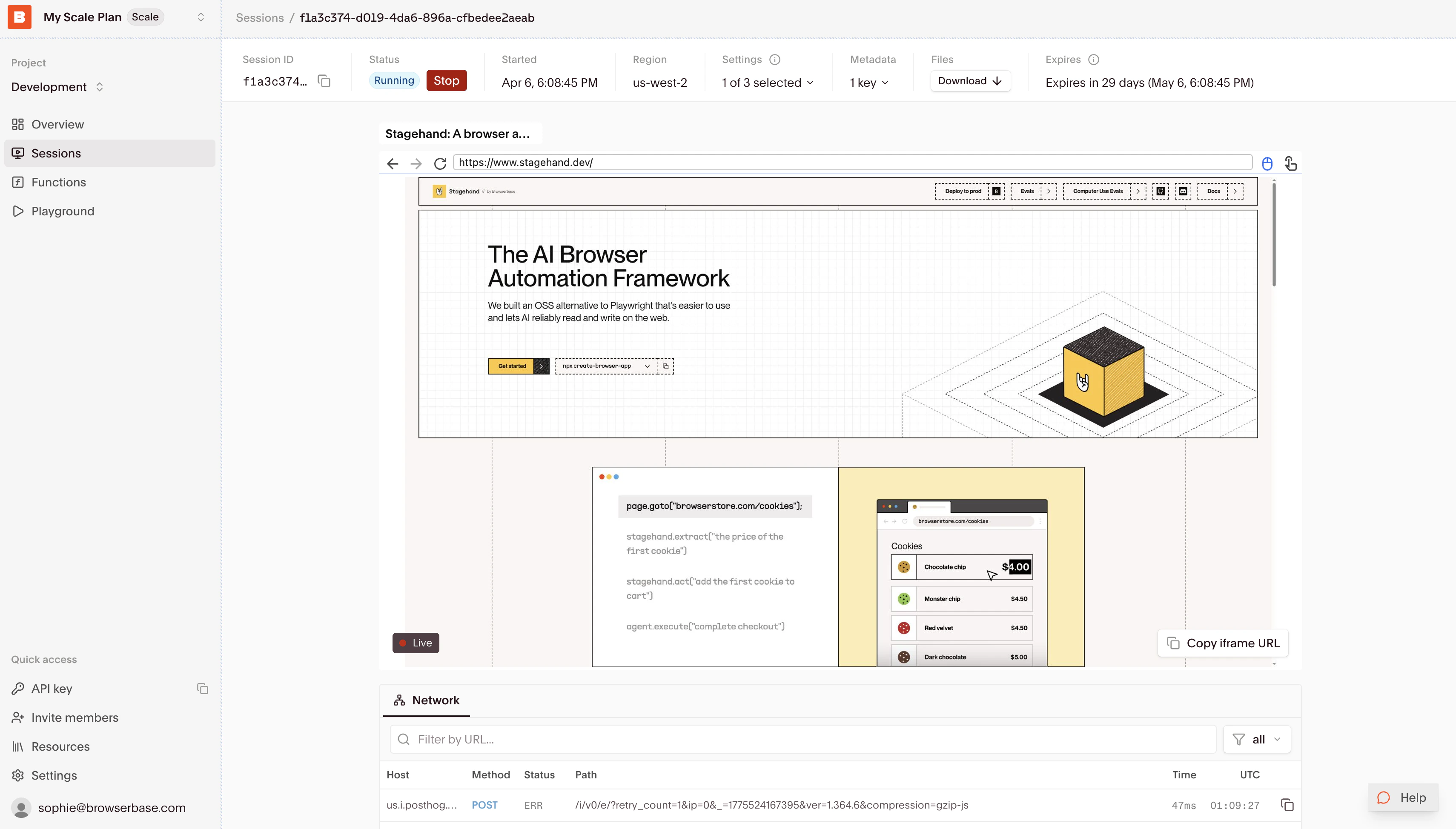The width and height of the screenshot is (1456, 829).
Task: Click the Copy iframe URL button
Action: click(x=1223, y=643)
